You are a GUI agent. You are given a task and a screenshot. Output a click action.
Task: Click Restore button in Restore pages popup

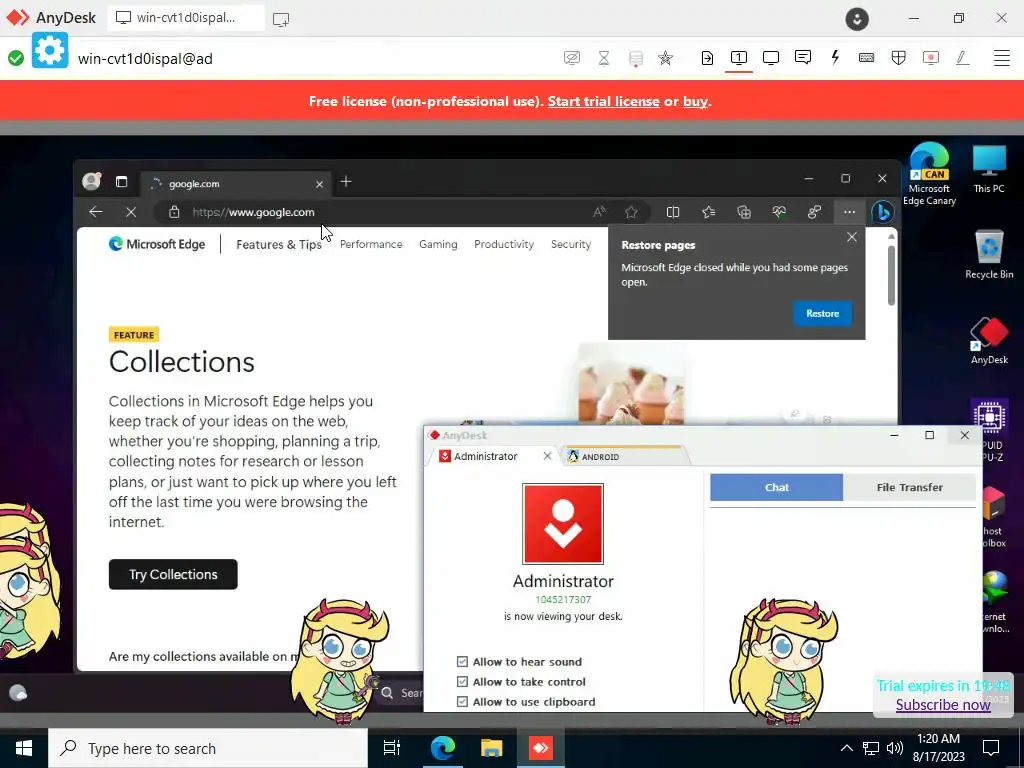pyautogui.click(x=822, y=313)
